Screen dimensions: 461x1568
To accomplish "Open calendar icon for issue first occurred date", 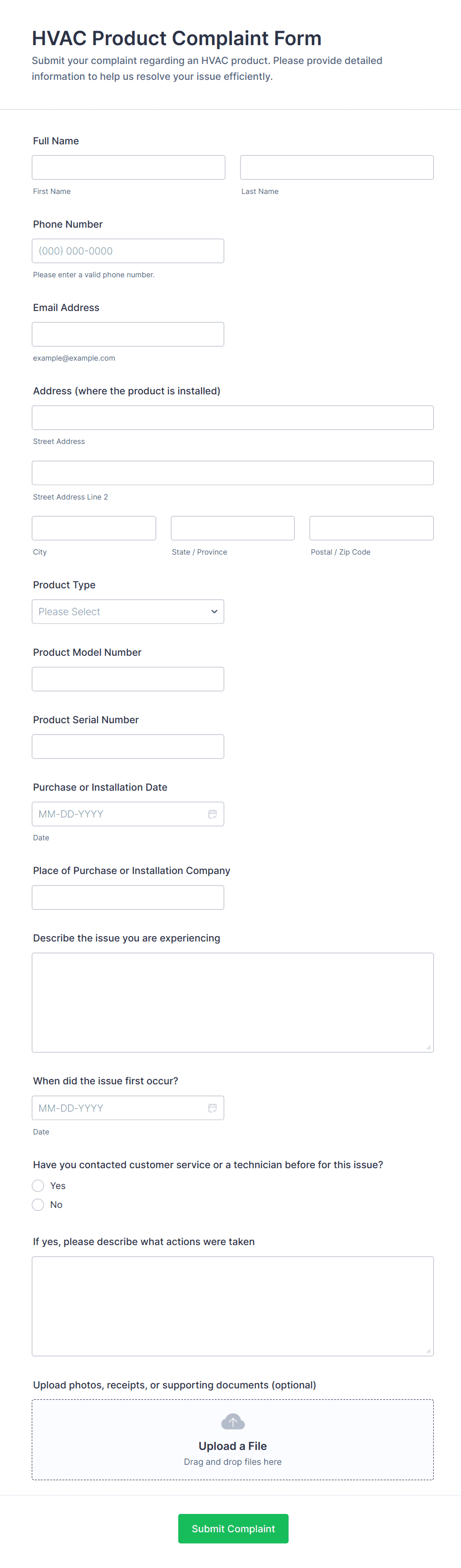I will pos(212,1108).
